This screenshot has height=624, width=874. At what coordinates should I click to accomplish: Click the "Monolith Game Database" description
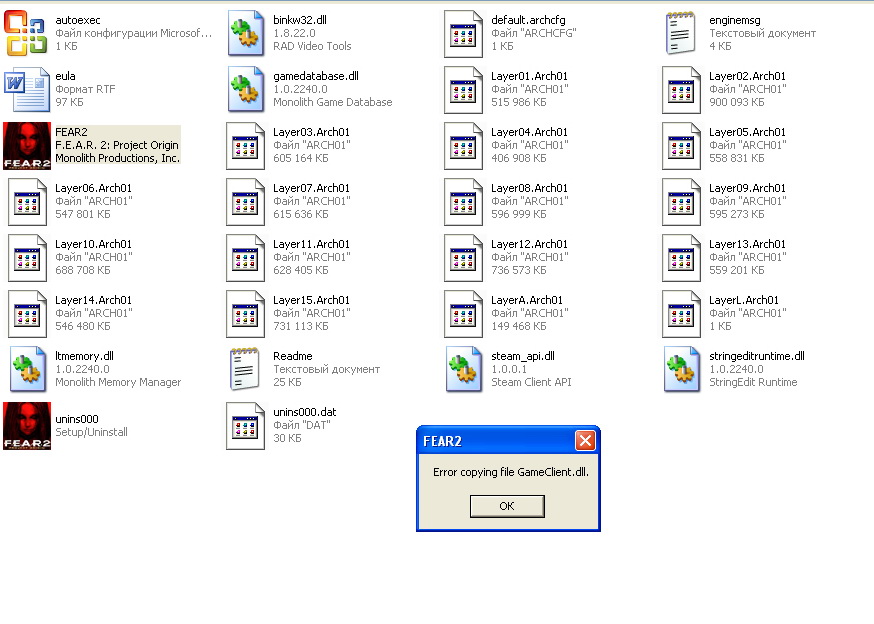coord(333,102)
